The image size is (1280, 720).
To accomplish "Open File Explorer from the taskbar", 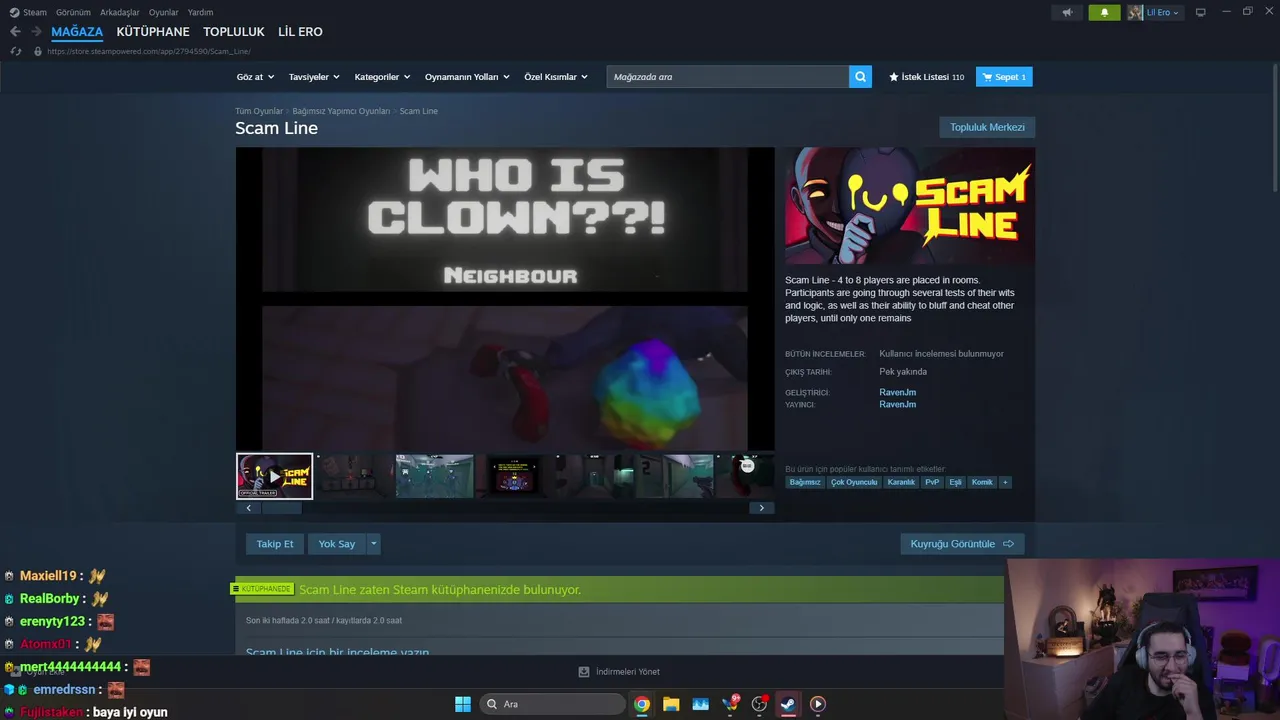I will click(671, 704).
